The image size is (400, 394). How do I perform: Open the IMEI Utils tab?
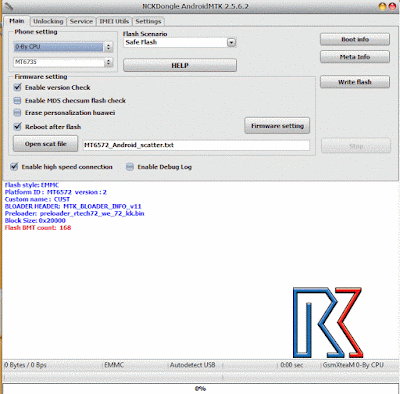click(x=114, y=21)
